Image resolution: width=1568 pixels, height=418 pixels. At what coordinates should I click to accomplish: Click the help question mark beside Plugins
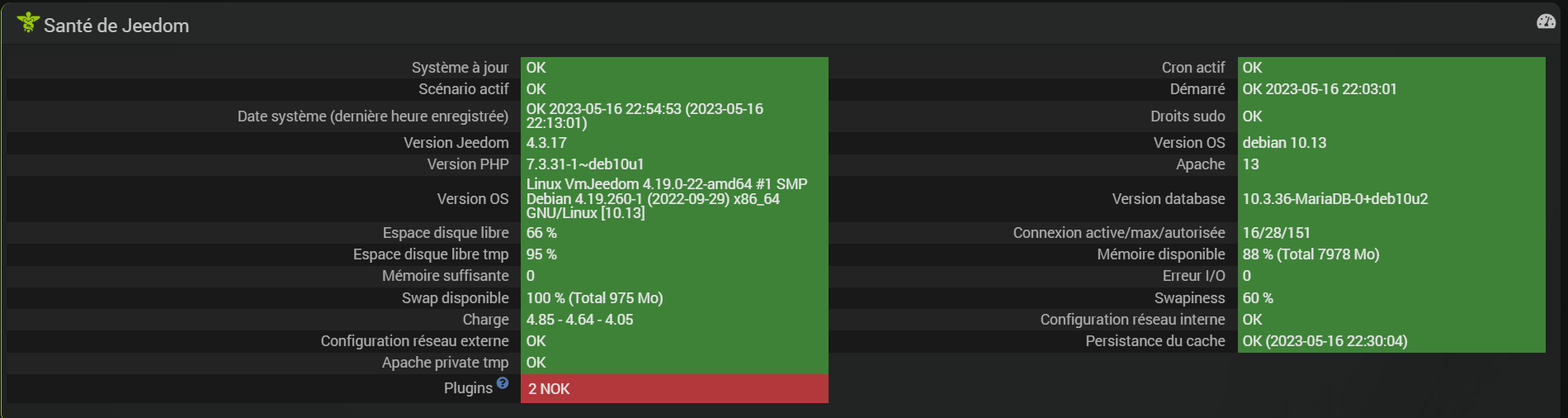coord(503,383)
